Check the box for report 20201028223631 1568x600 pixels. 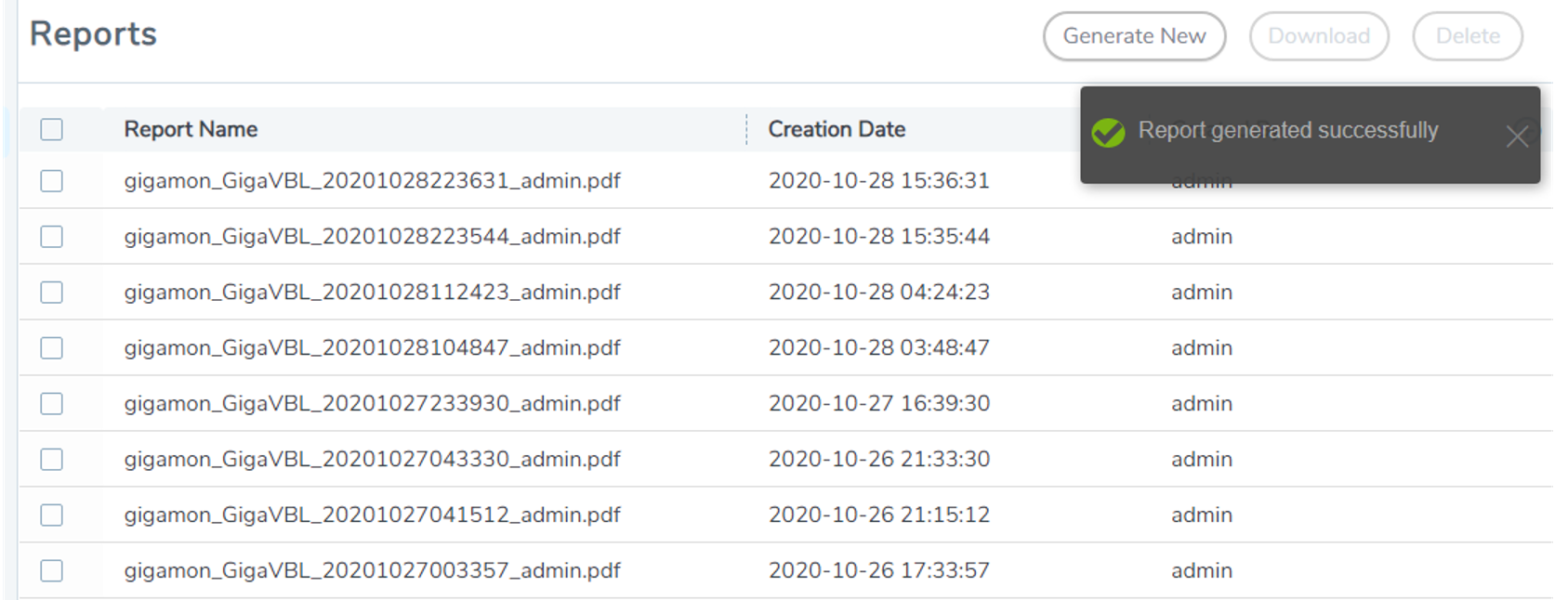tap(52, 181)
